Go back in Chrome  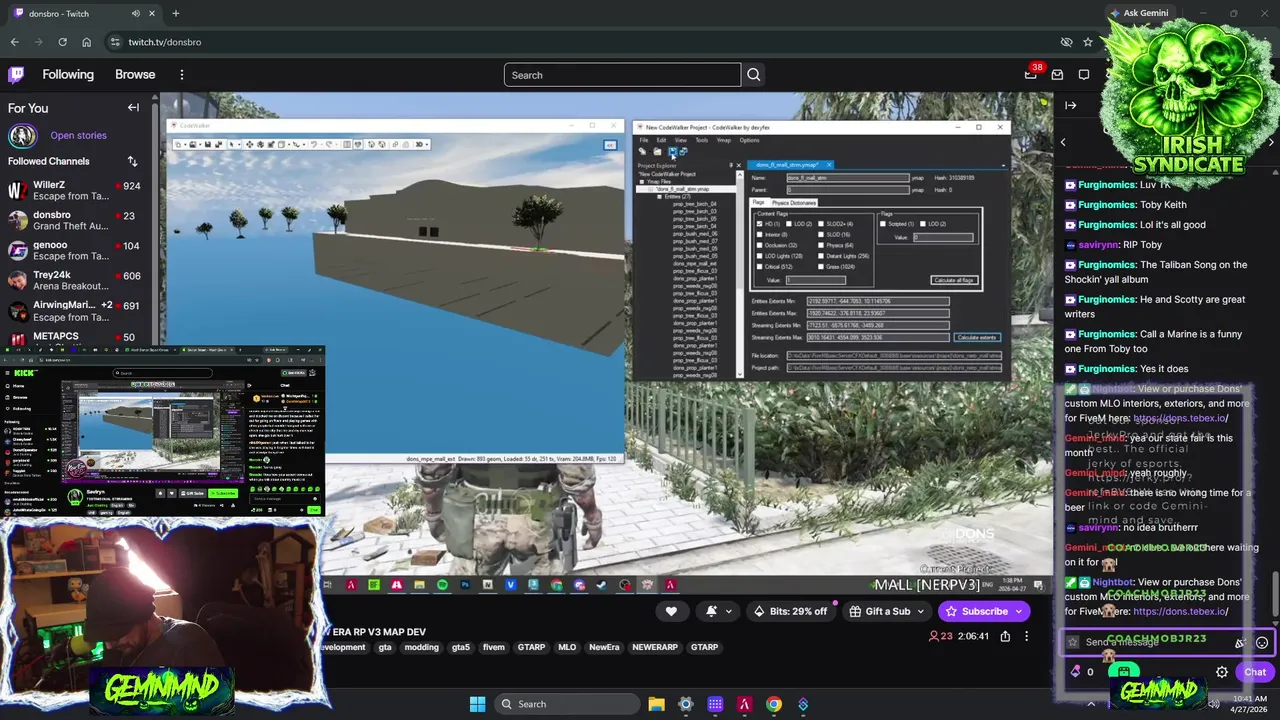coord(14,42)
